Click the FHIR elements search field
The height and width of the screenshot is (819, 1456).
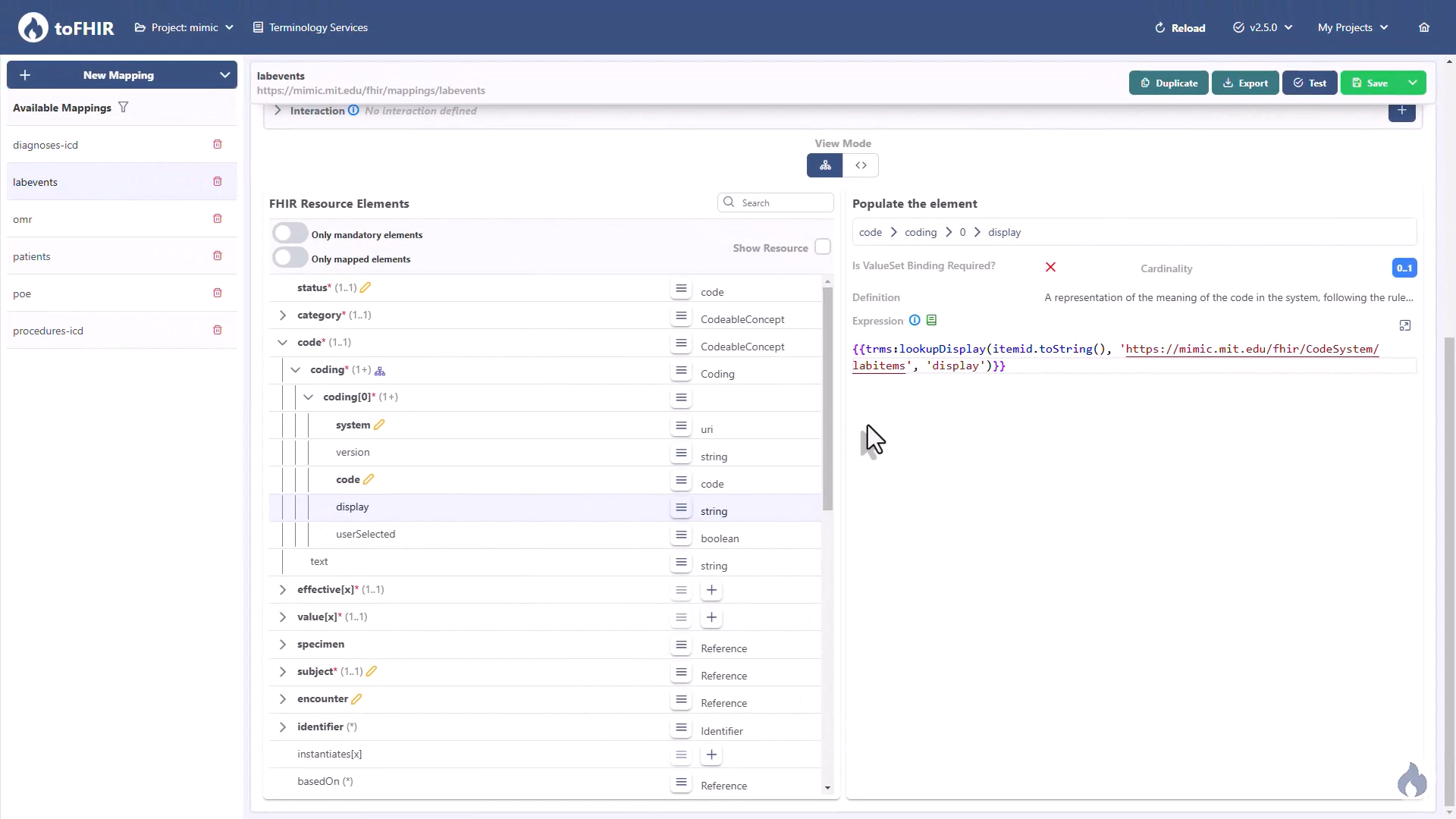coord(775,202)
